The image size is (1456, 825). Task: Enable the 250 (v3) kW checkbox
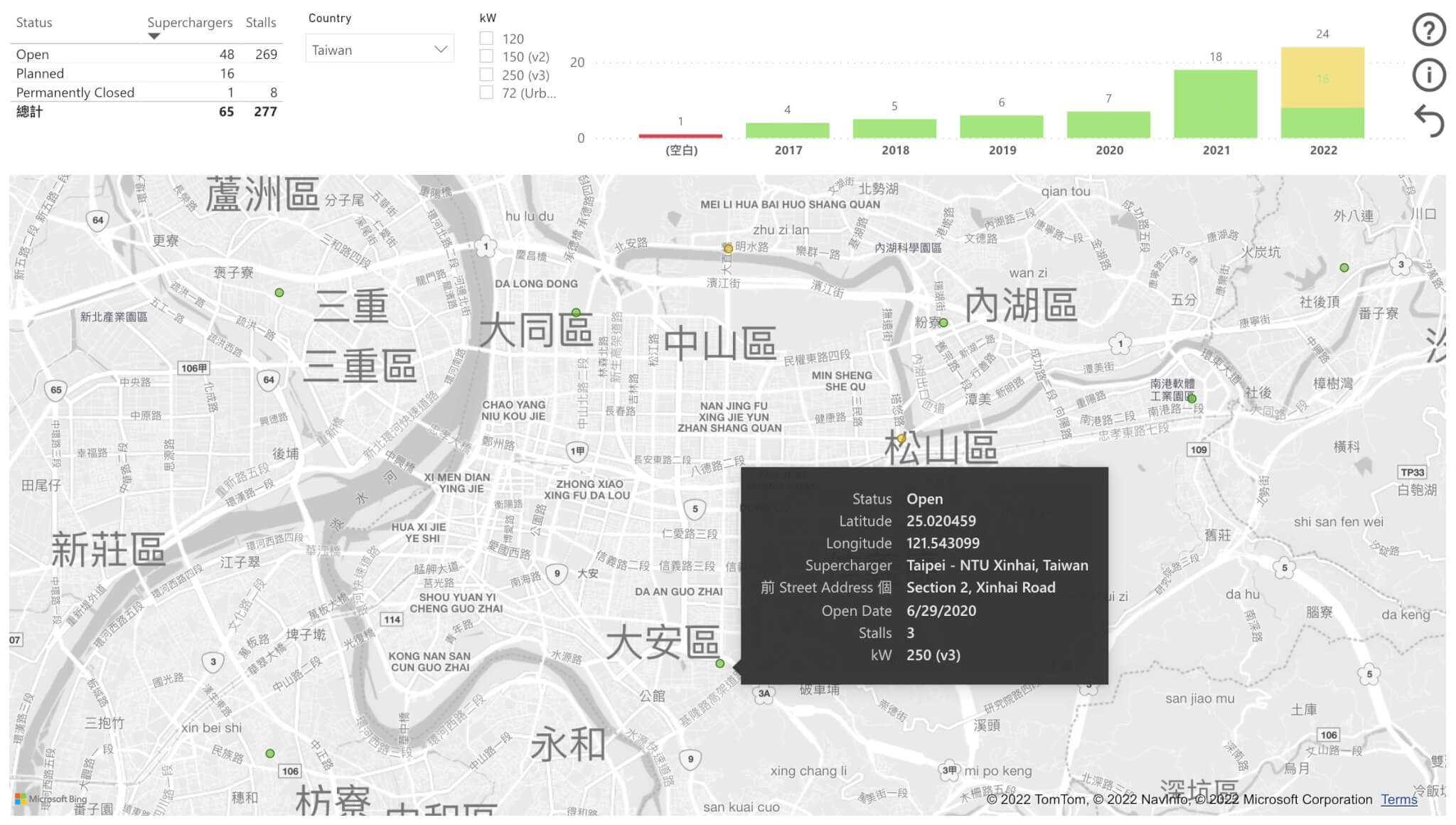pos(486,75)
